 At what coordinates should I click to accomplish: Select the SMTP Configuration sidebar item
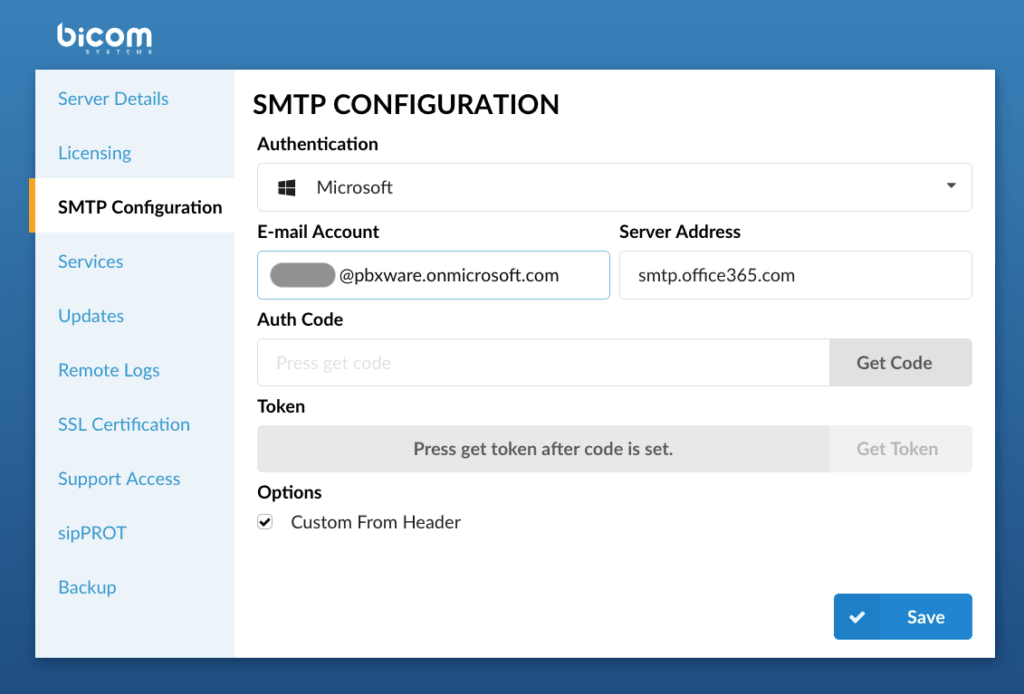pyautogui.click(x=140, y=207)
